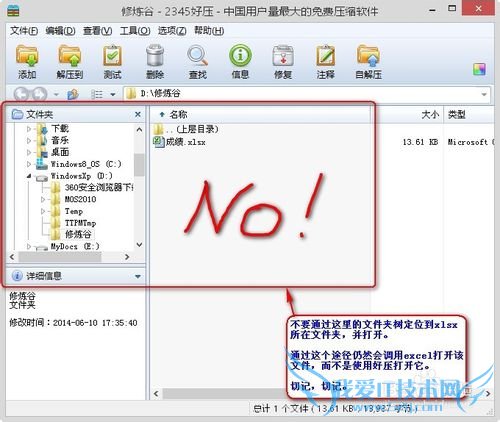Expand the 桌面 folder node
The width and height of the screenshot is (500, 422).
(x=29, y=152)
